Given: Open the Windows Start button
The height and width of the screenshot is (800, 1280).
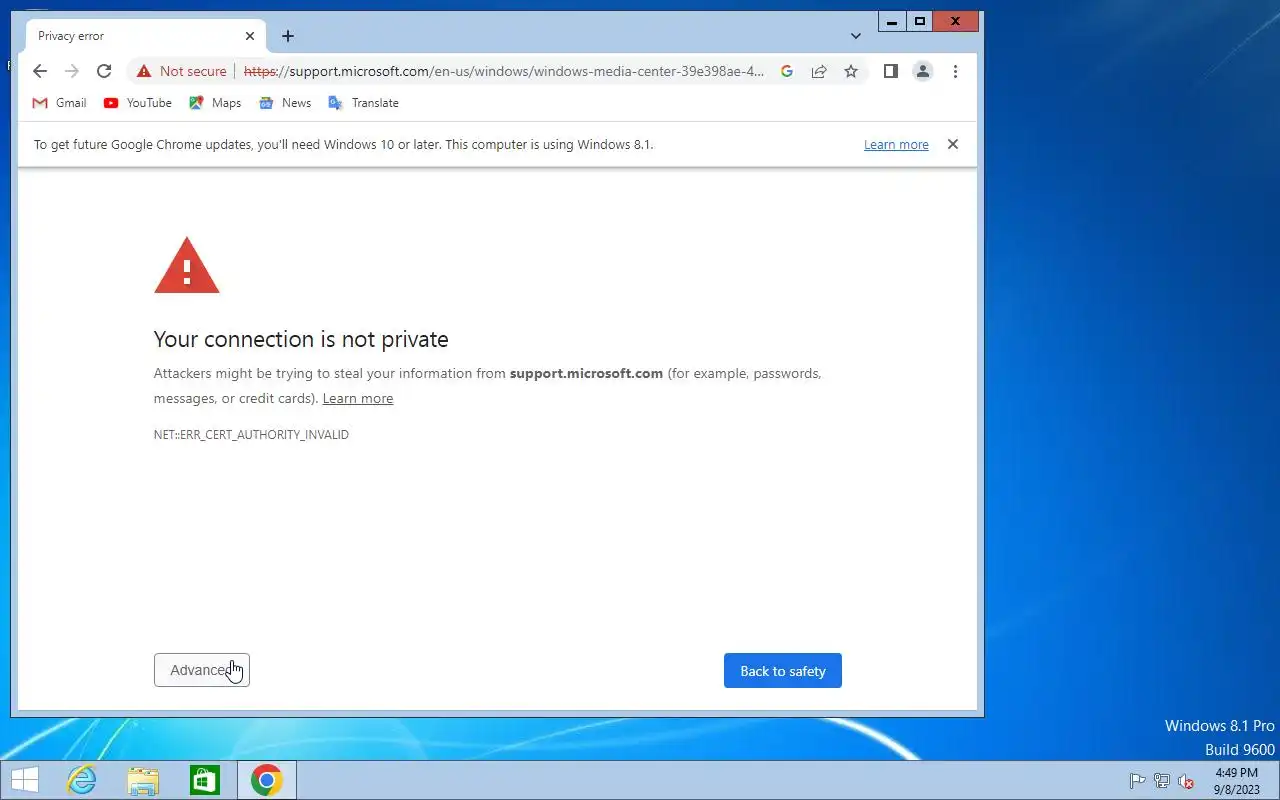Looking at the screenshot, I should point(25,780).
